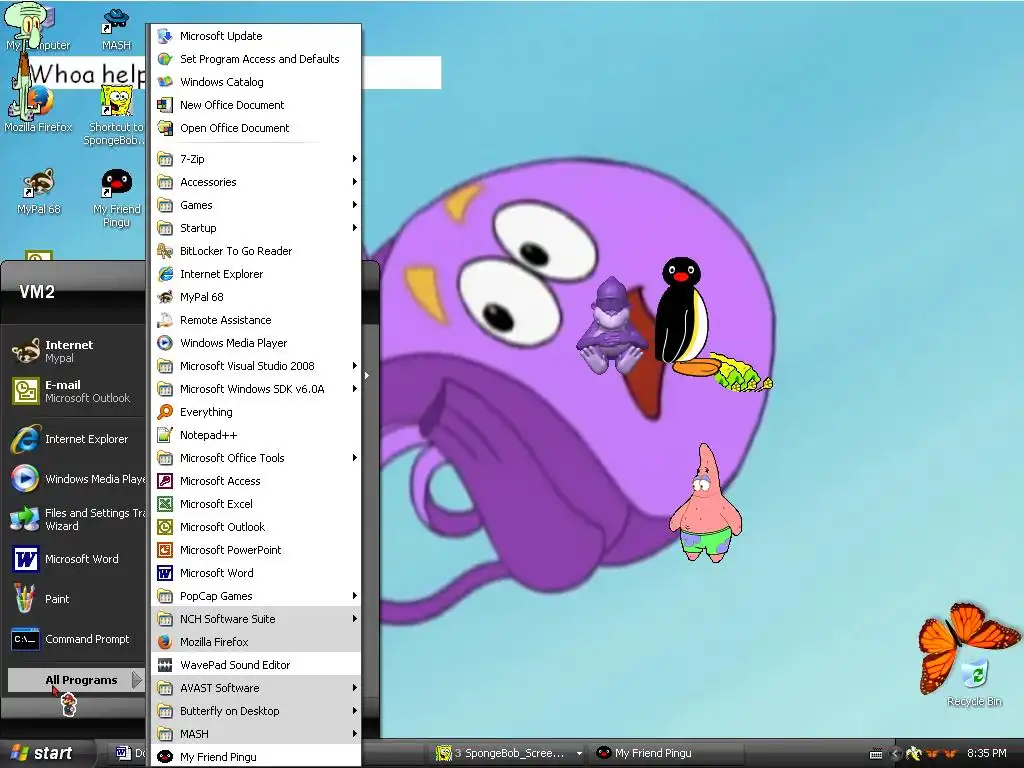Select the Recycle Bin icon

coord(974,682)
